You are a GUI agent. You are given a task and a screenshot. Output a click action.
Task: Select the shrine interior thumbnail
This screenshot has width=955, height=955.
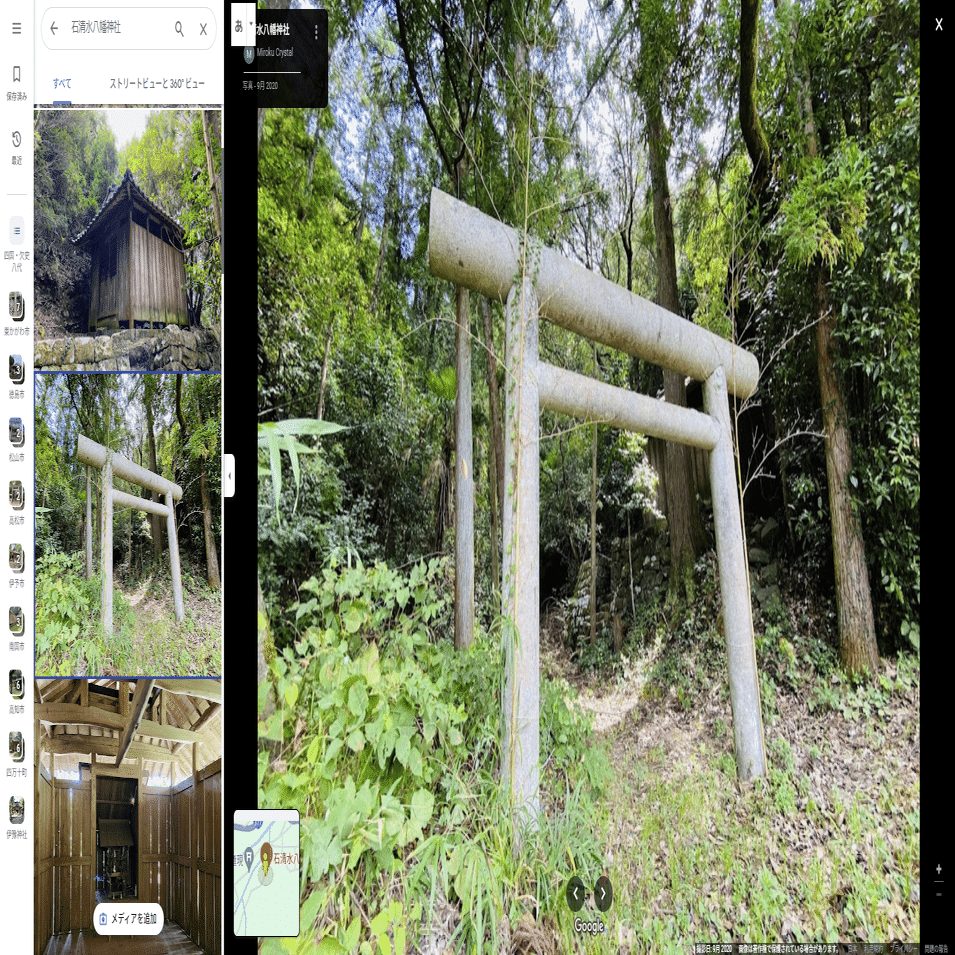tap(128, 816)
